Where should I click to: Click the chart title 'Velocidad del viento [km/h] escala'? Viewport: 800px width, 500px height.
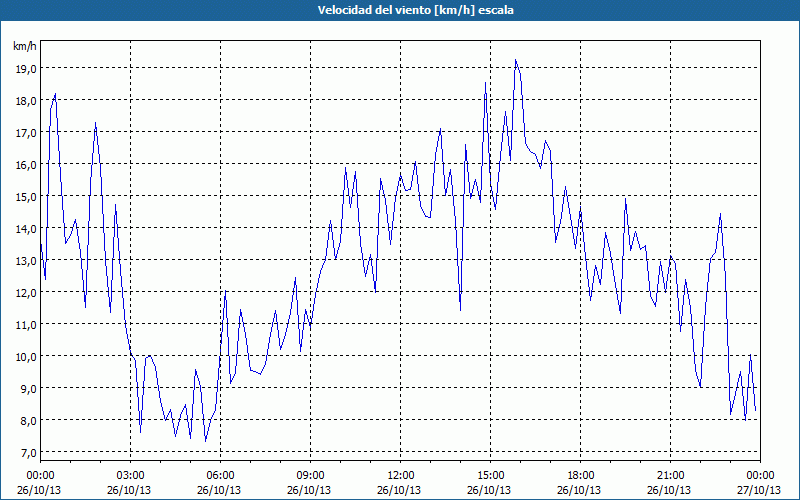(415, 10)
